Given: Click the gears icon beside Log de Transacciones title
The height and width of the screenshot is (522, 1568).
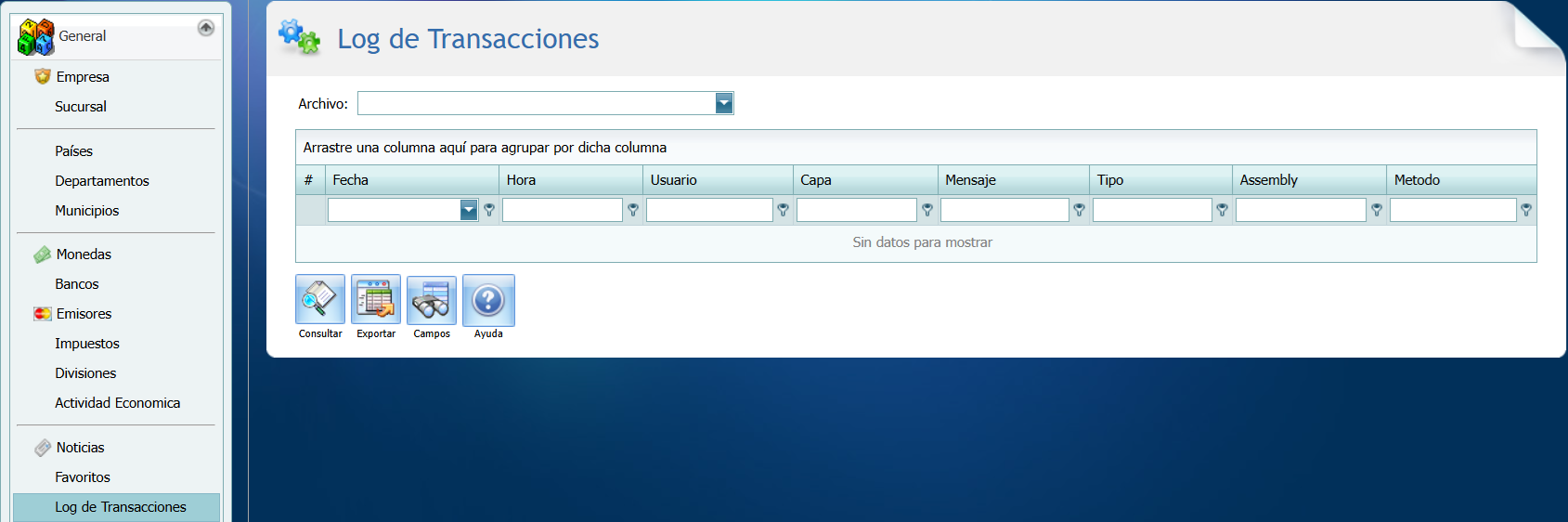Looking at the screenshot, I should pos(300,37).
